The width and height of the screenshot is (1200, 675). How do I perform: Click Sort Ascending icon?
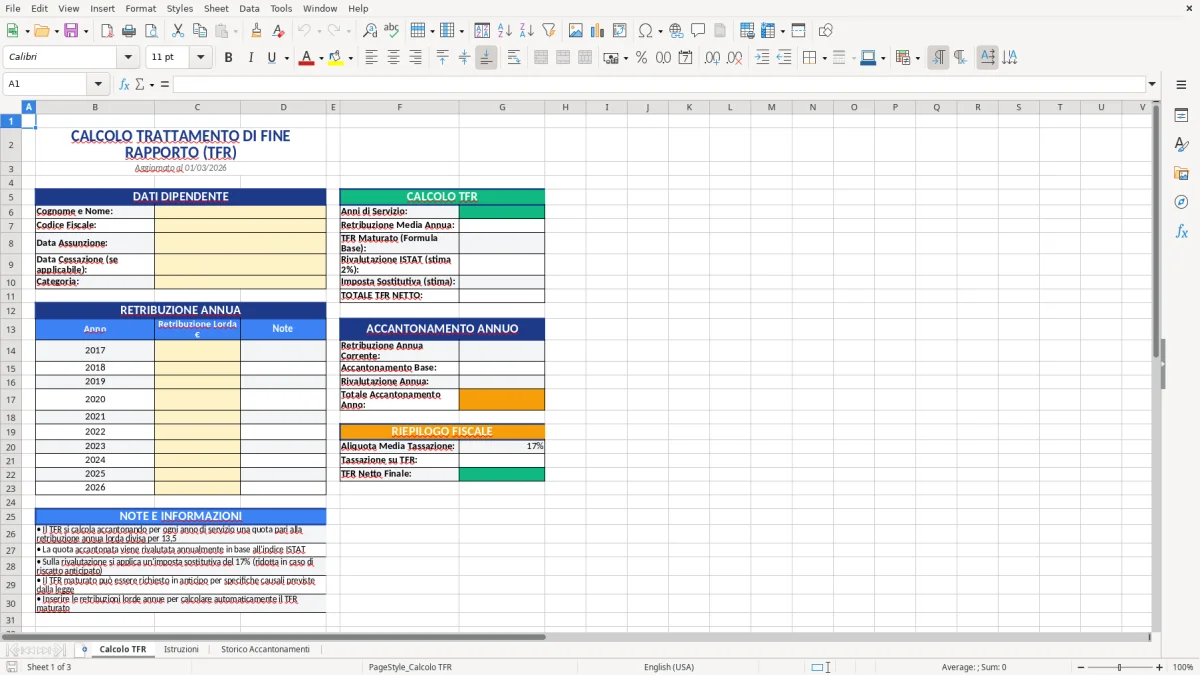504,31
